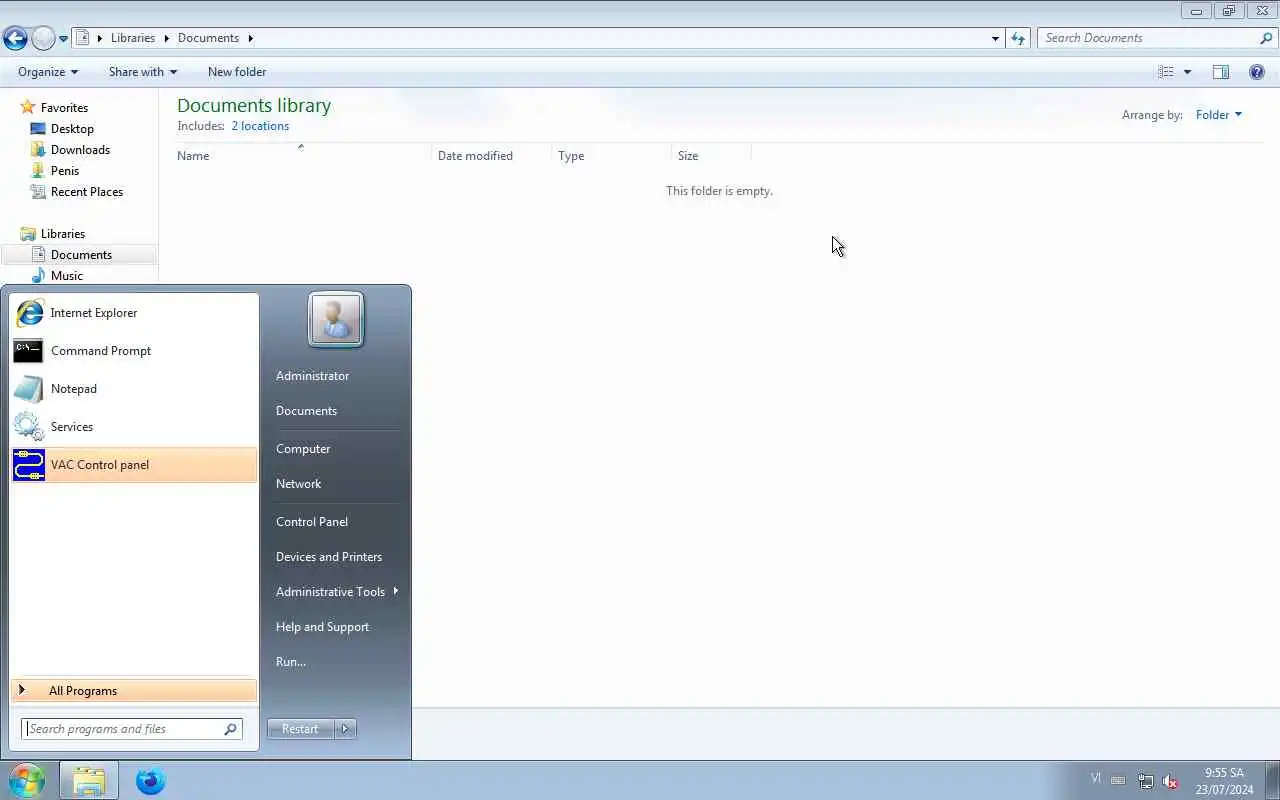Open the Thunderbird taskbar icon
1280x800 pixels.
click(x=151, y=780)
